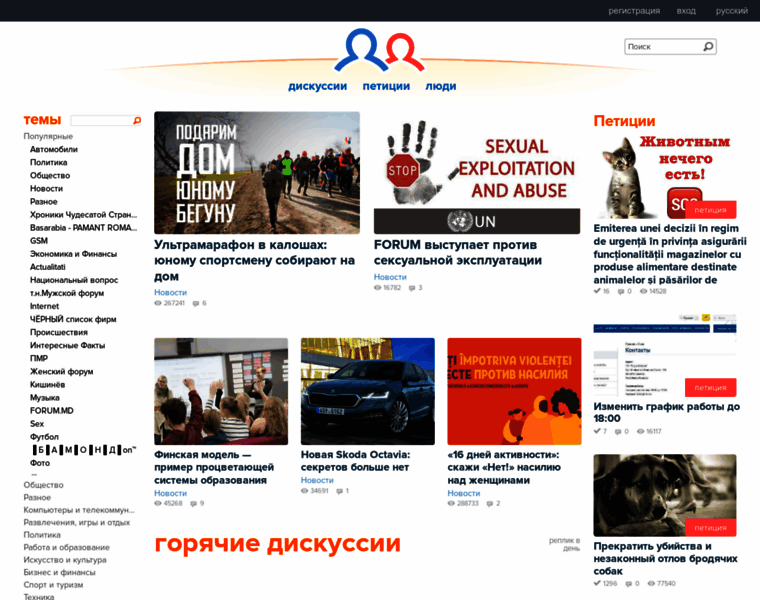760x600 pixels.
Task: Open the русский language selector
Action: pyautogui.click(x=731, y=11)
